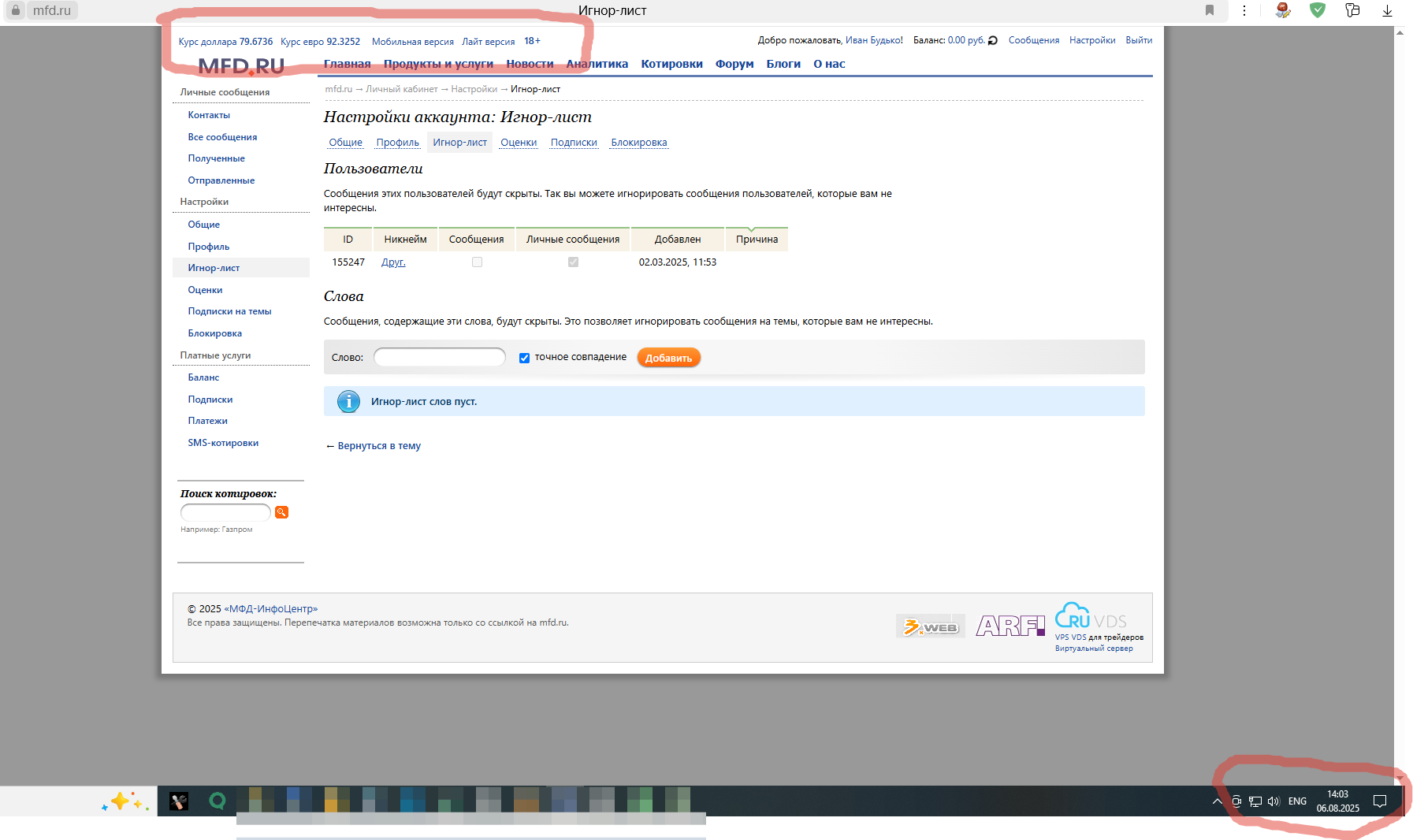Toggle the 'точное совпадение' checkbox
This screenshot has height=840, width=1413.
coord(524,358)
